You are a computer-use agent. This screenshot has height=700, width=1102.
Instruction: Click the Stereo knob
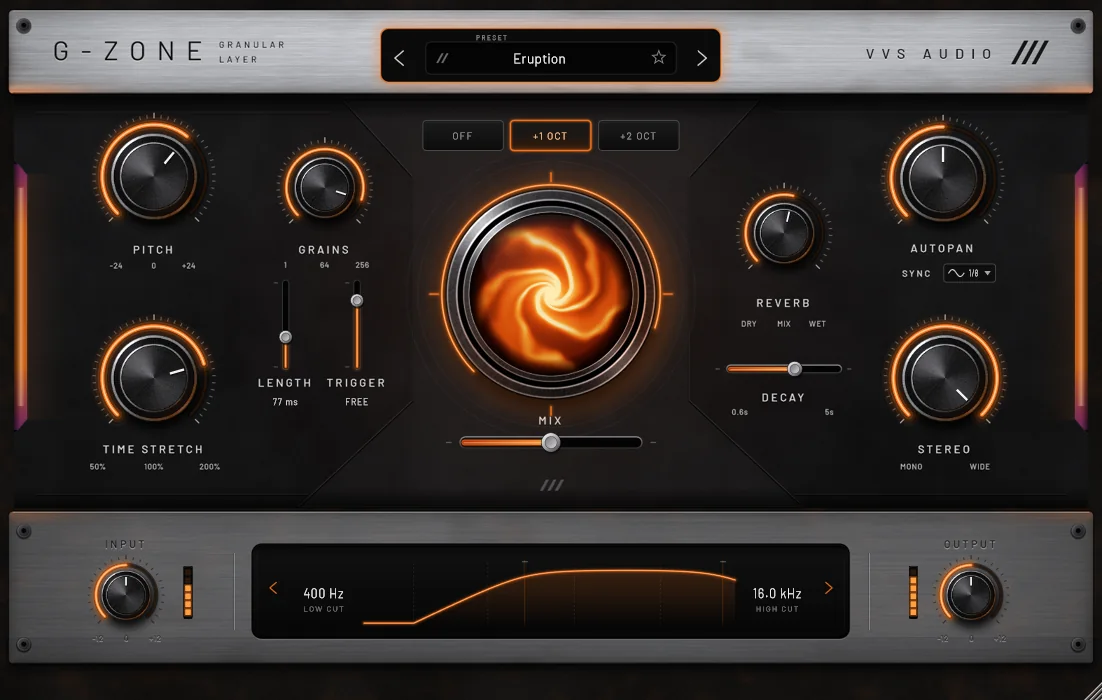click(x=945, y=378)
